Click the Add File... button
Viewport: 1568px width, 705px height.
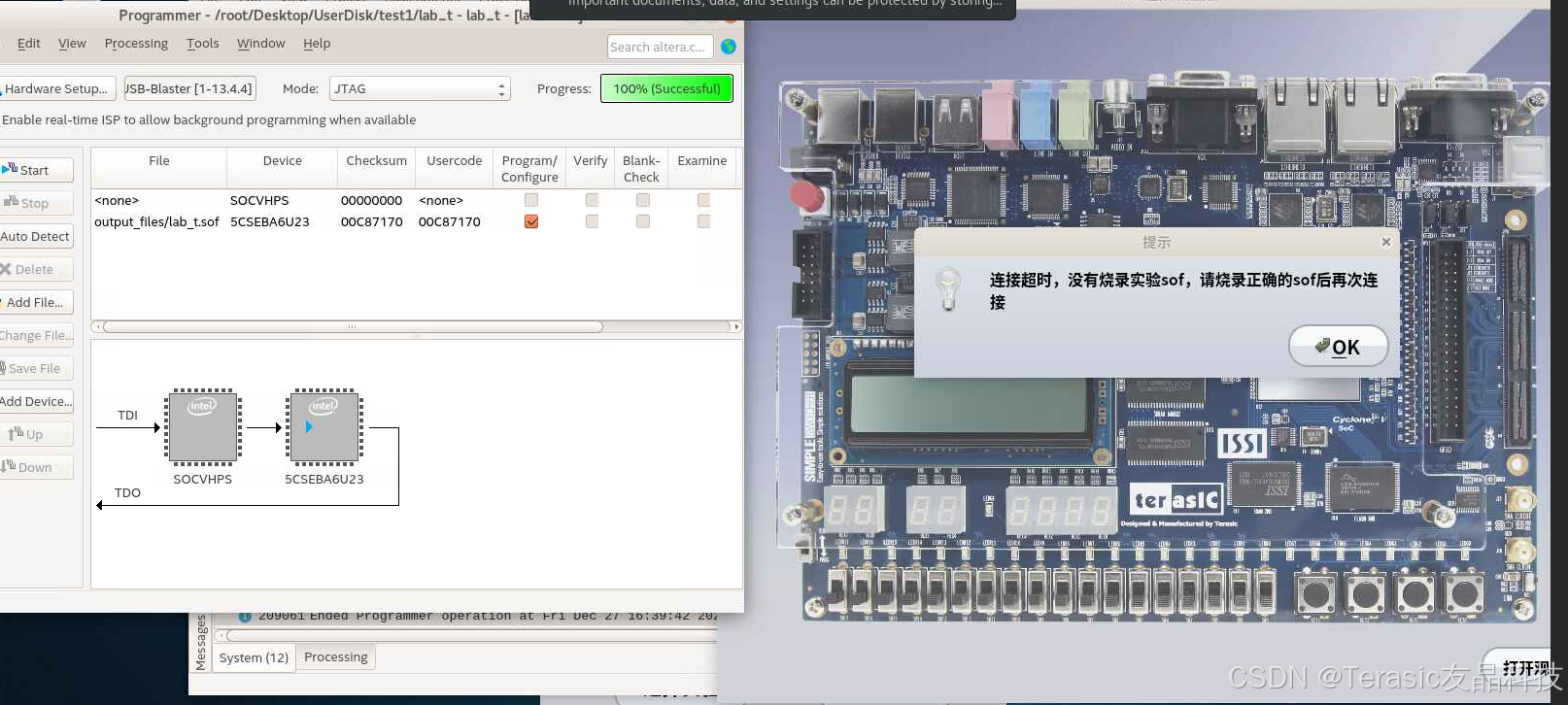point(36,302)
